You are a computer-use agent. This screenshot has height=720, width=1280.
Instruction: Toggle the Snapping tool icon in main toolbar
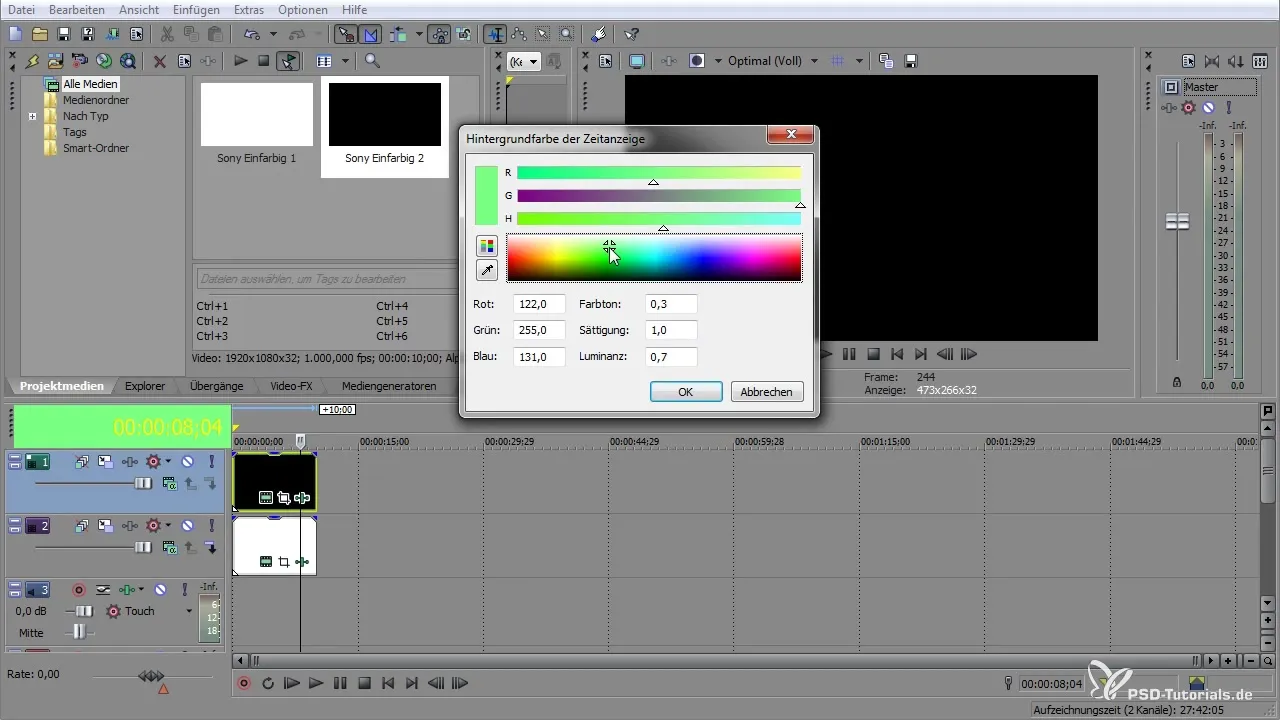click(346, 33)
